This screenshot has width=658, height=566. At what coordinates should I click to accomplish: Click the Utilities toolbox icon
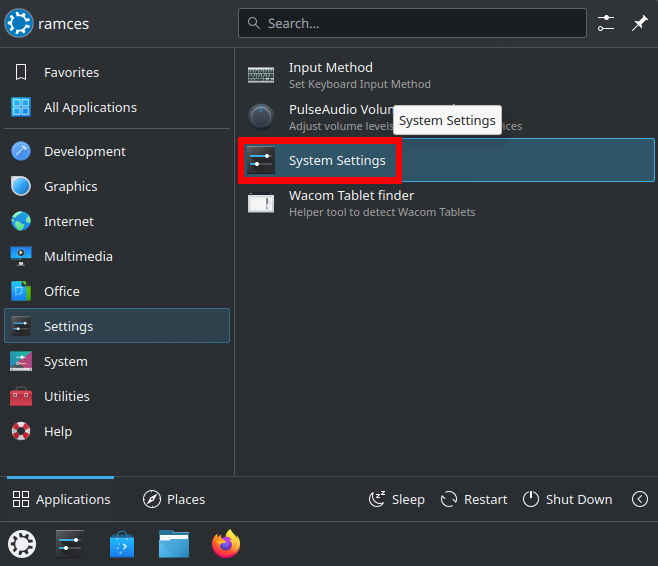(x=21, y=396)
